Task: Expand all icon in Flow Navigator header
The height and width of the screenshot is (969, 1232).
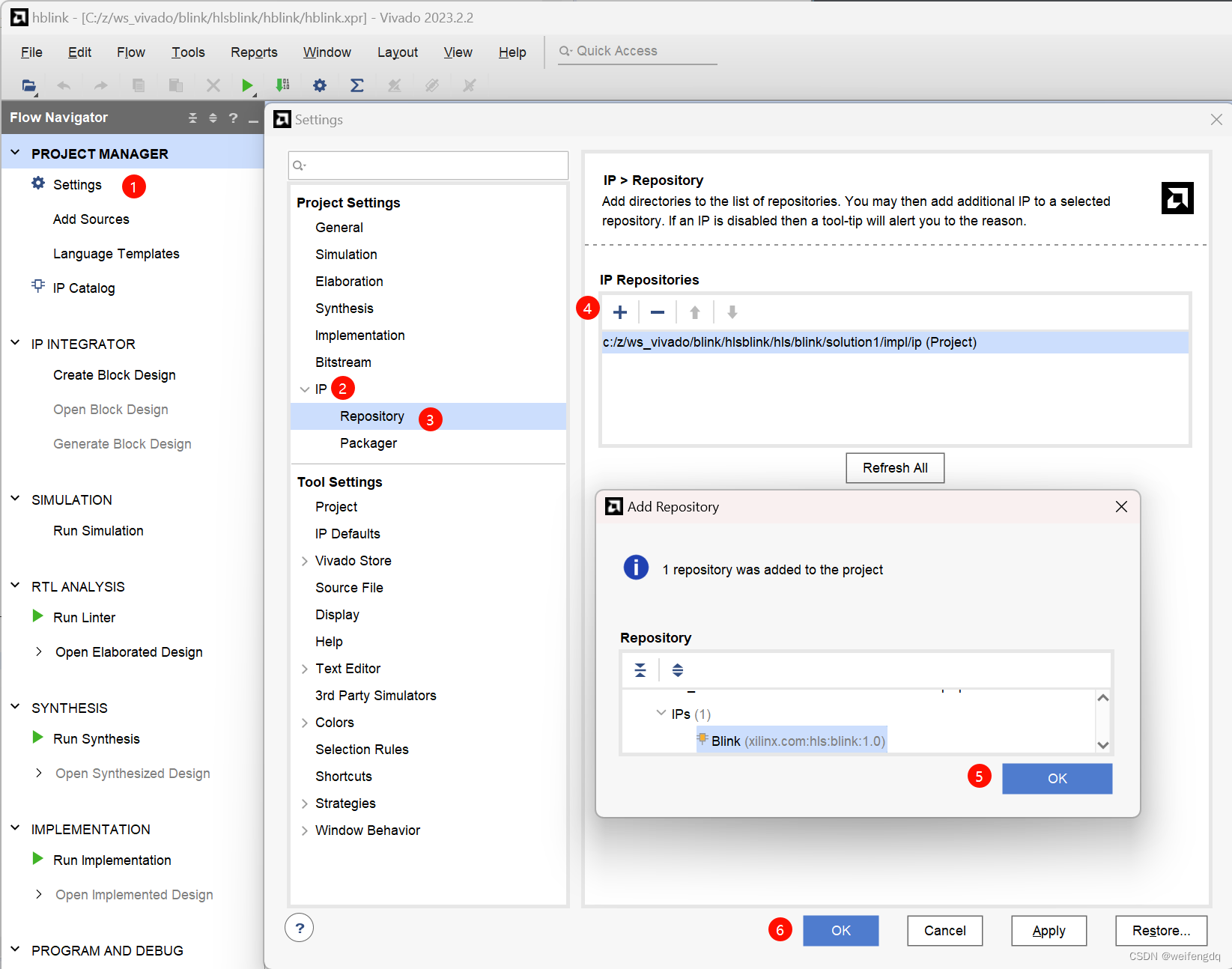Action: tap(213, 118)
